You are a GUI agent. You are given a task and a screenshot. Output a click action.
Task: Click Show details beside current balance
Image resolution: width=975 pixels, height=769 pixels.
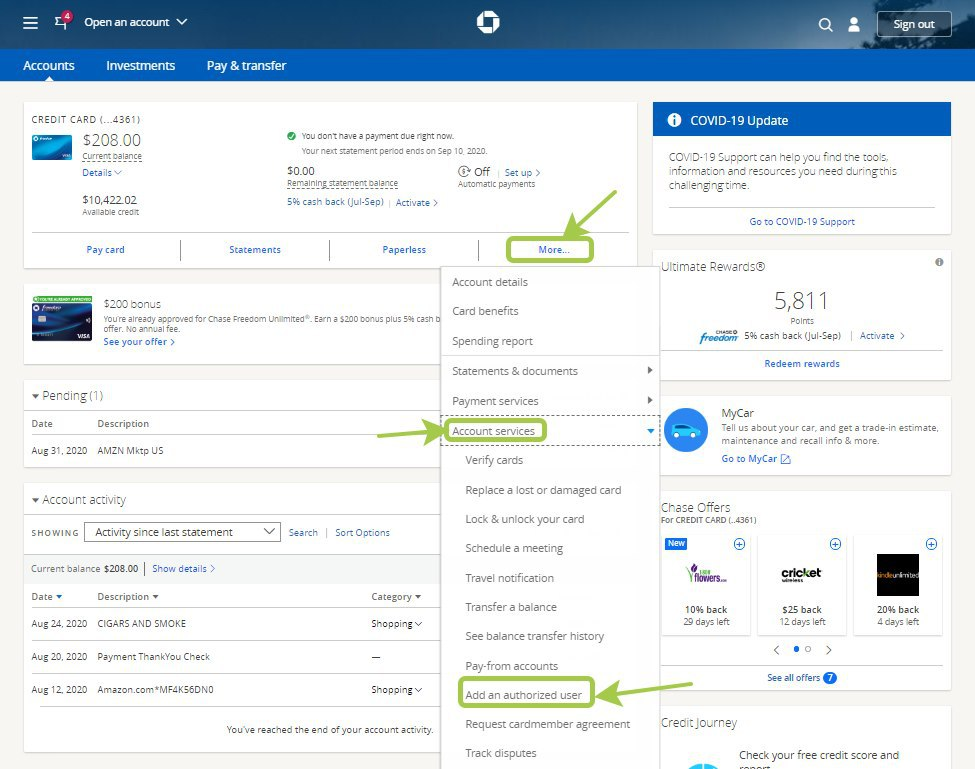(183, 569)
